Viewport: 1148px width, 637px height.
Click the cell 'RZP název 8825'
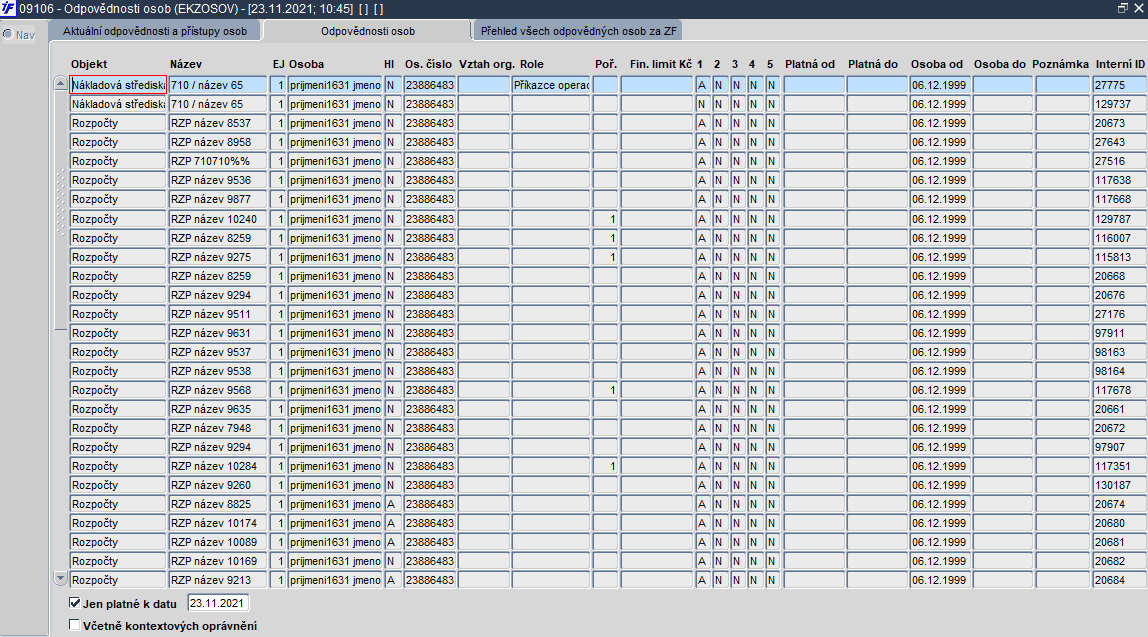click(x=217, y=504)
